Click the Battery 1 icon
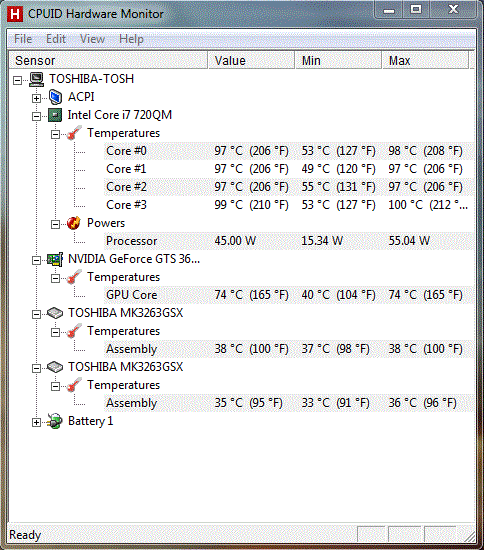 point(55,421)
